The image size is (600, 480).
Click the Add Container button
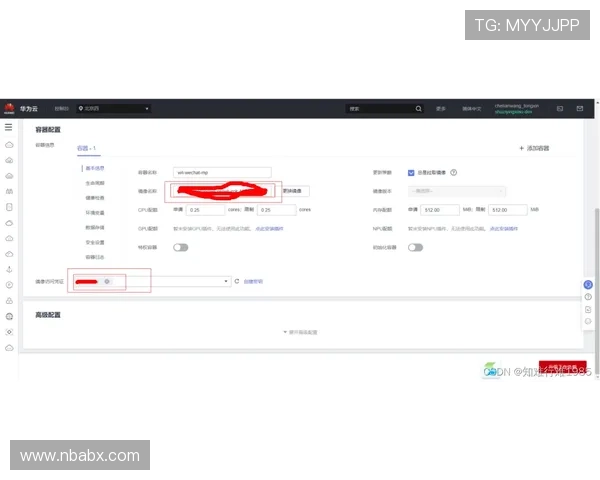534,148
